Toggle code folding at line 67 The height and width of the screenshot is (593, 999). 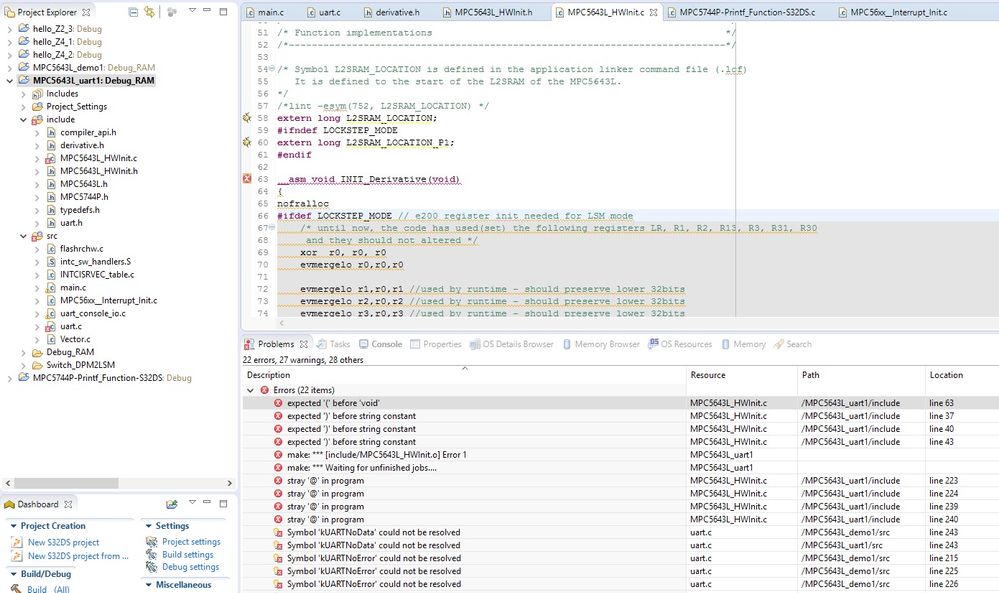click(272, 227)
